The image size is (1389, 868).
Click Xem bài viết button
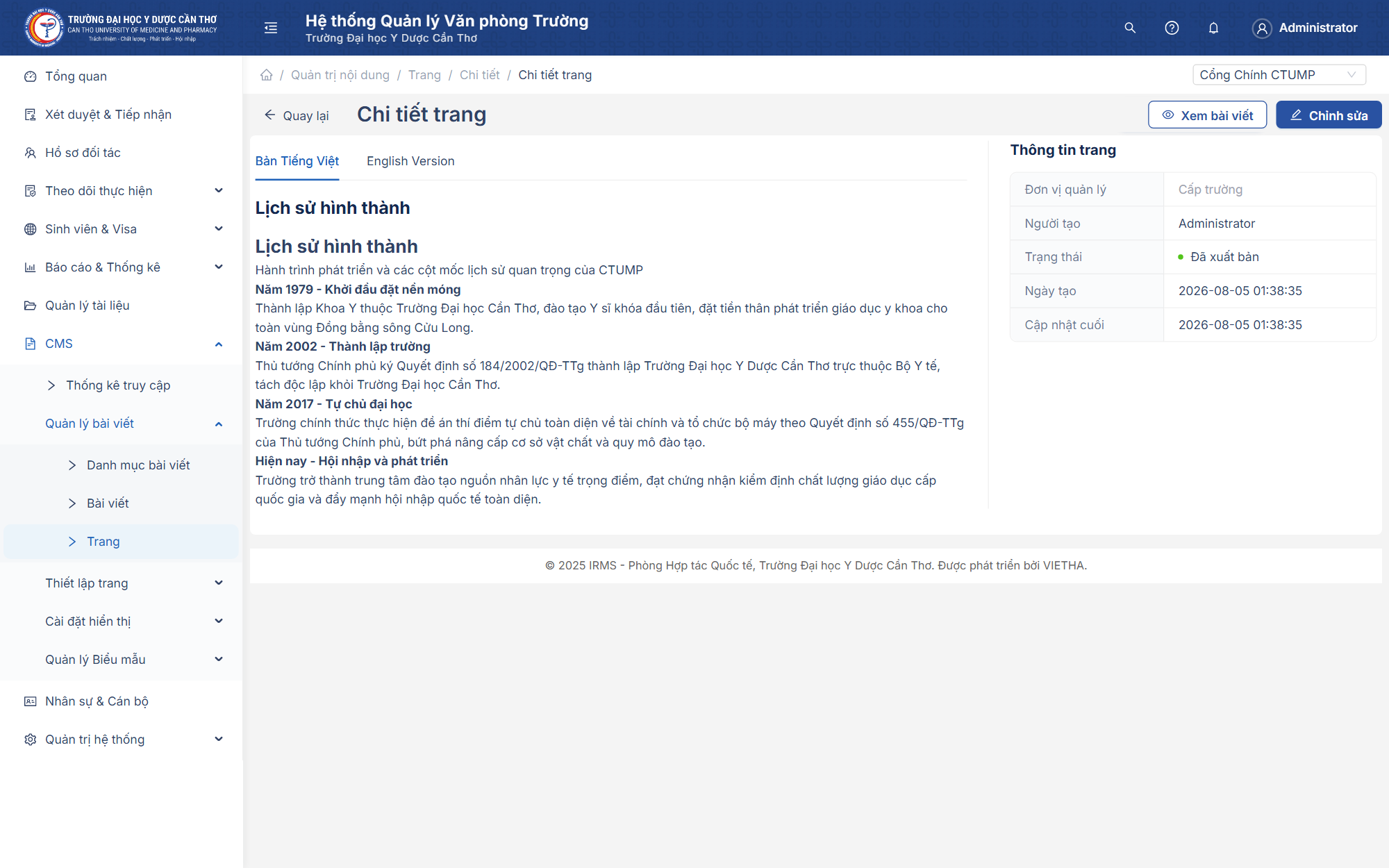1207,115
